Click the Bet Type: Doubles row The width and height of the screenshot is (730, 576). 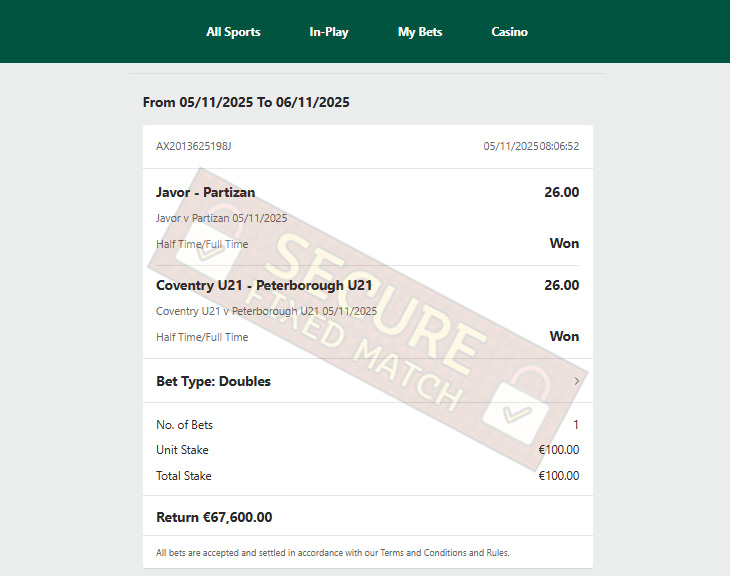click(368, 381)
